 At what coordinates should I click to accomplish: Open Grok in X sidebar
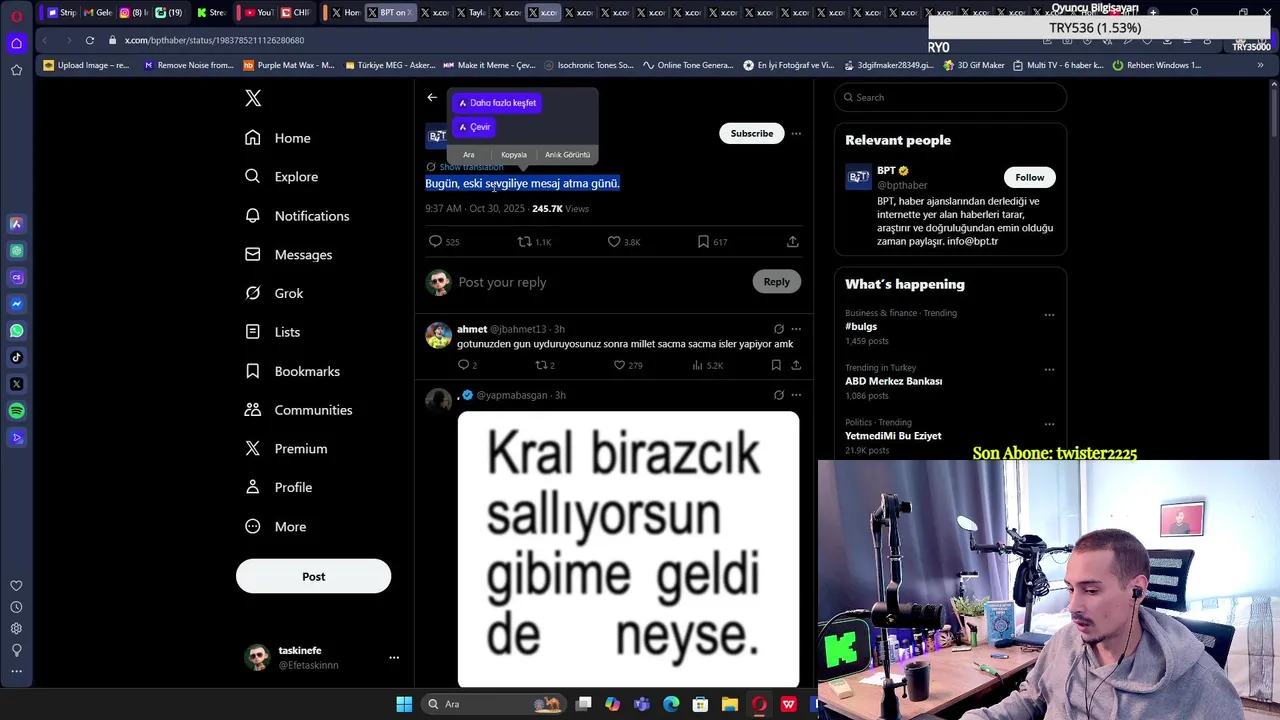[274, 293]
